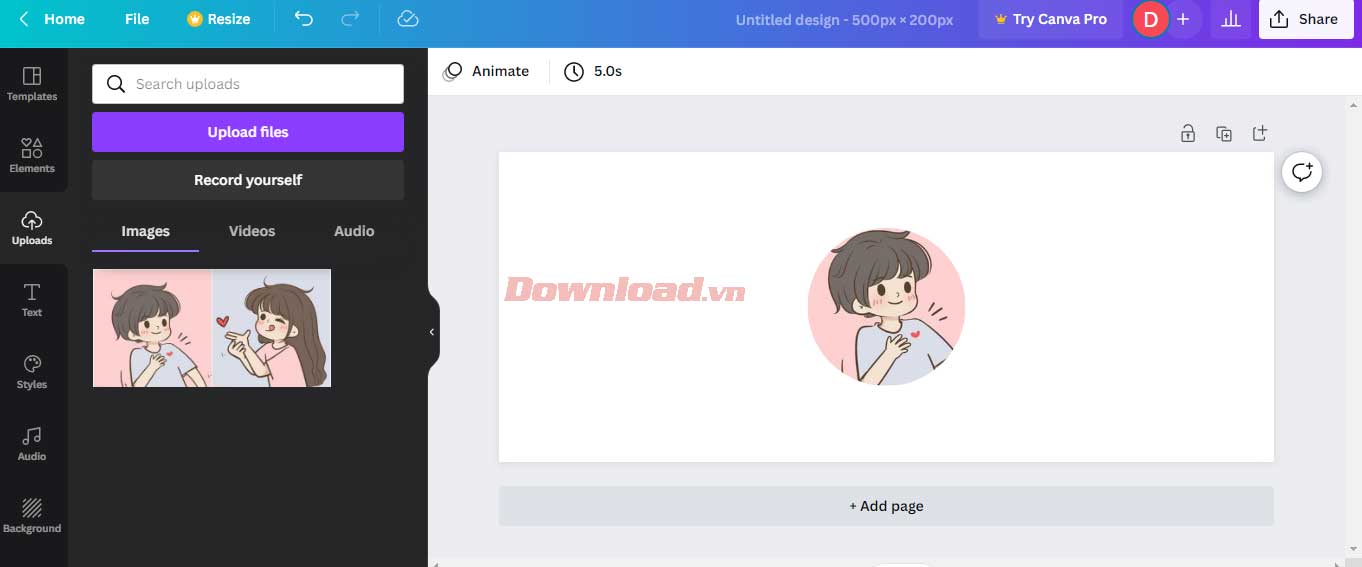Image resolution: width=1362 pixels, height=567 pixels.
Task: Open the Templates sidebar panel
Action: click(x=32, y=84)
